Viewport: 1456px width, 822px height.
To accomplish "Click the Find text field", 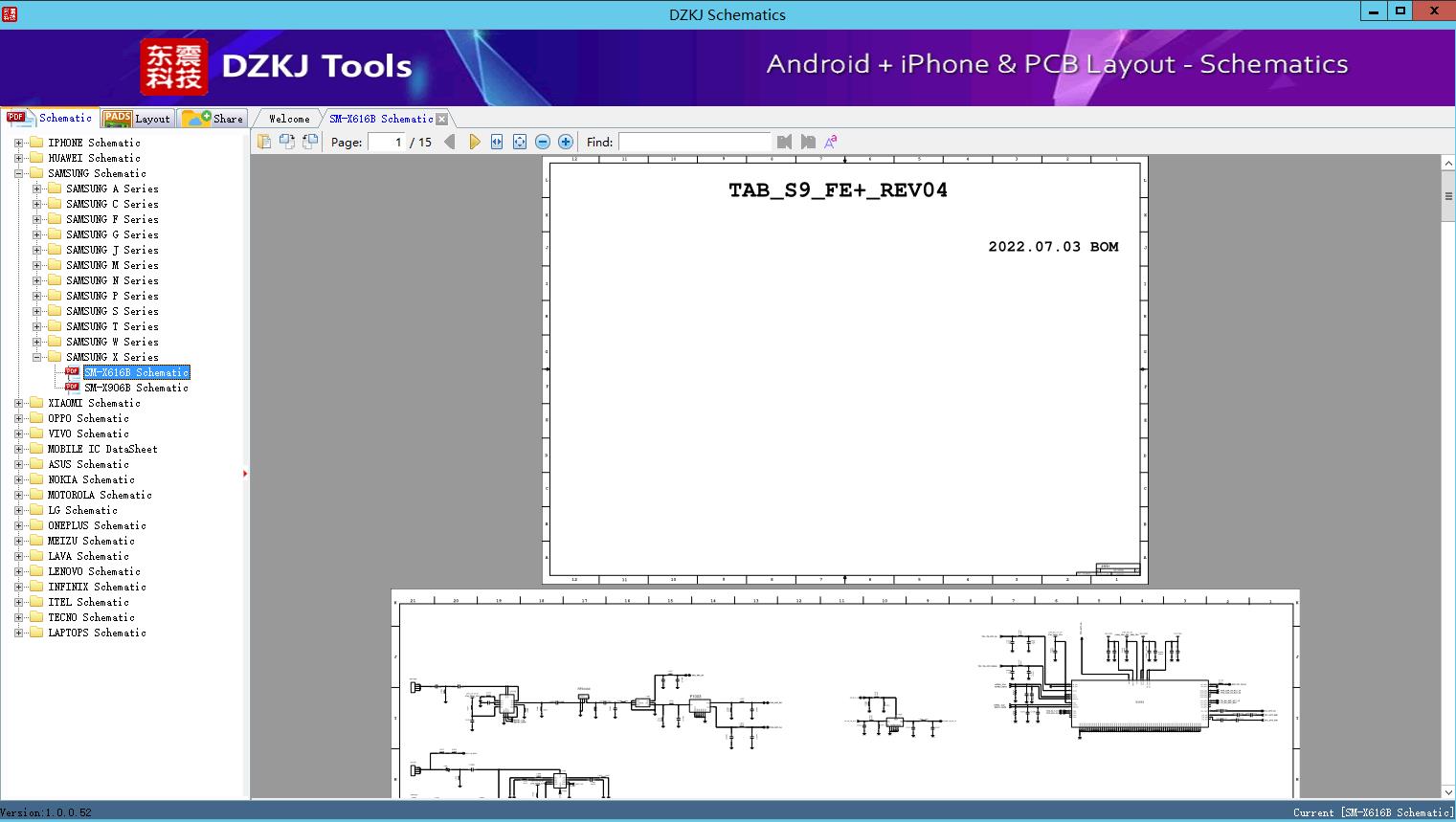I will 694,142.
